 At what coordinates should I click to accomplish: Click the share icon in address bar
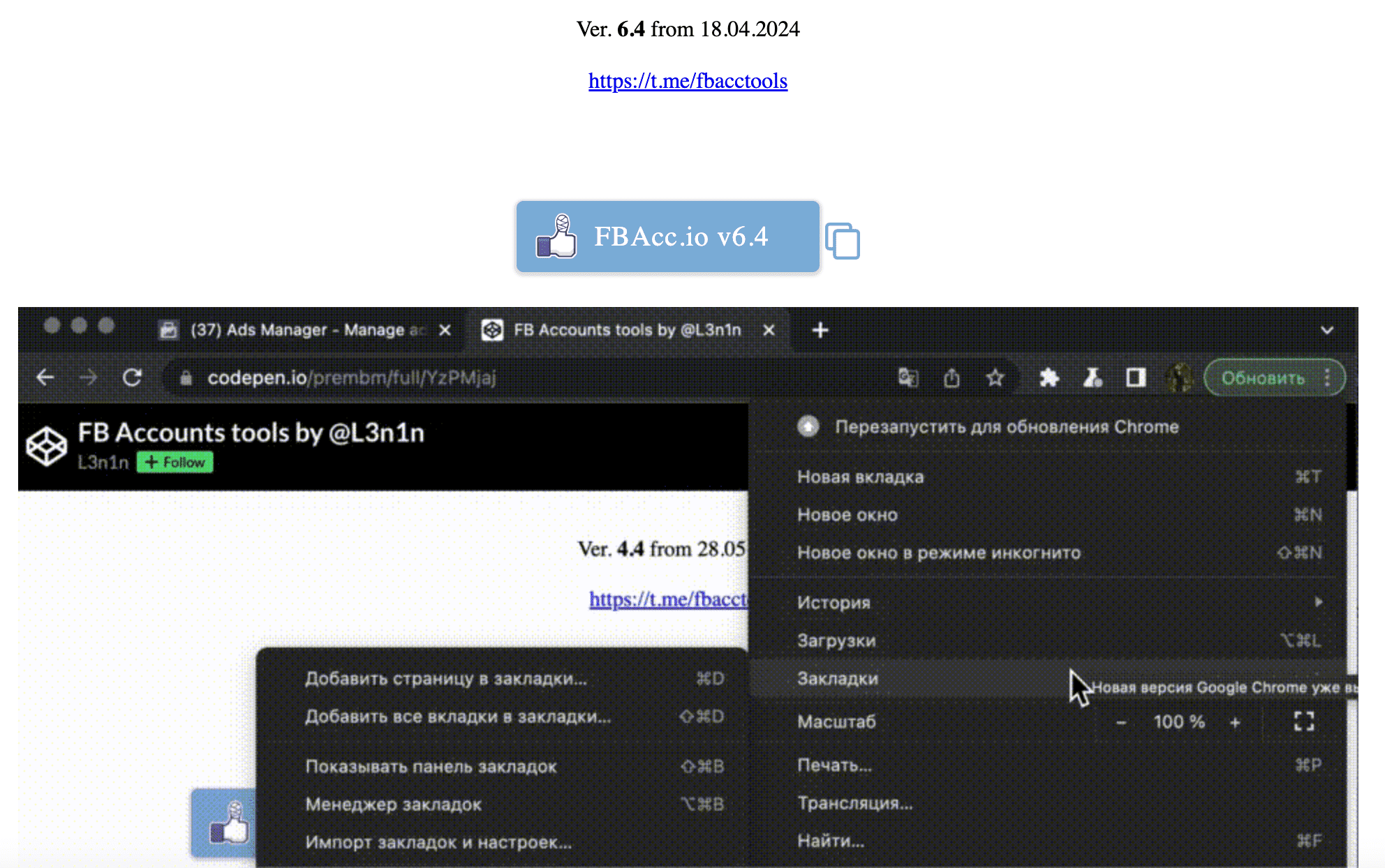click(x=951, y=377)
